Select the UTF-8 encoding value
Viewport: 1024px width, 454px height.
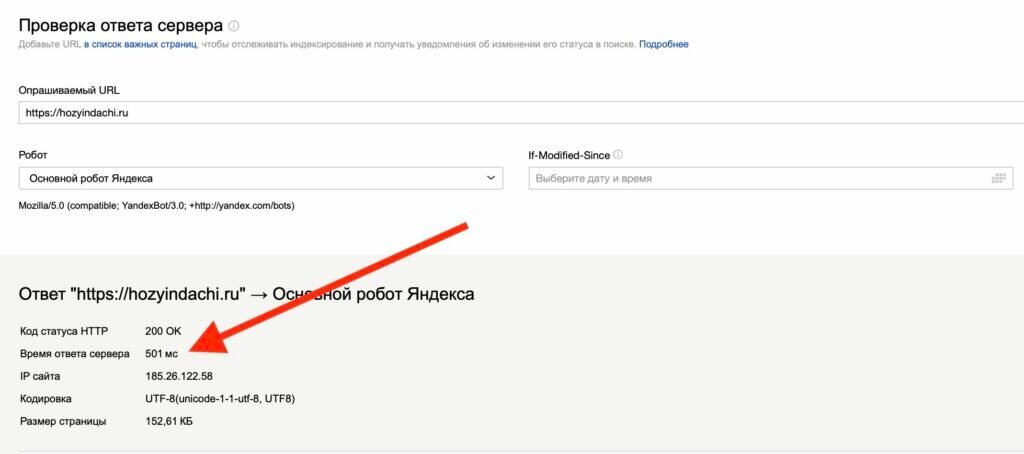[x=220, y=398]
